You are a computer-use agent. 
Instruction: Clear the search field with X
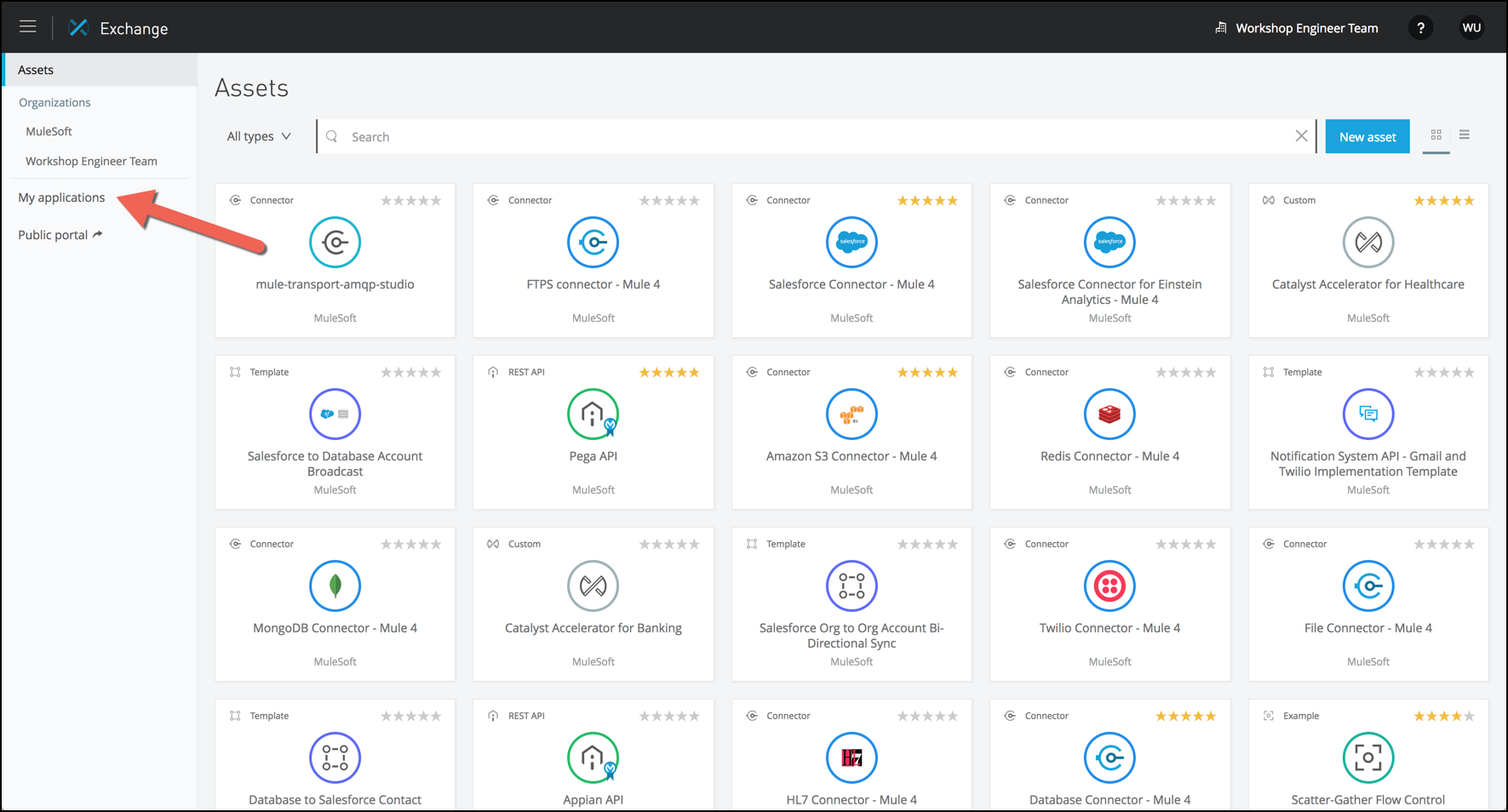[1301, 136]
